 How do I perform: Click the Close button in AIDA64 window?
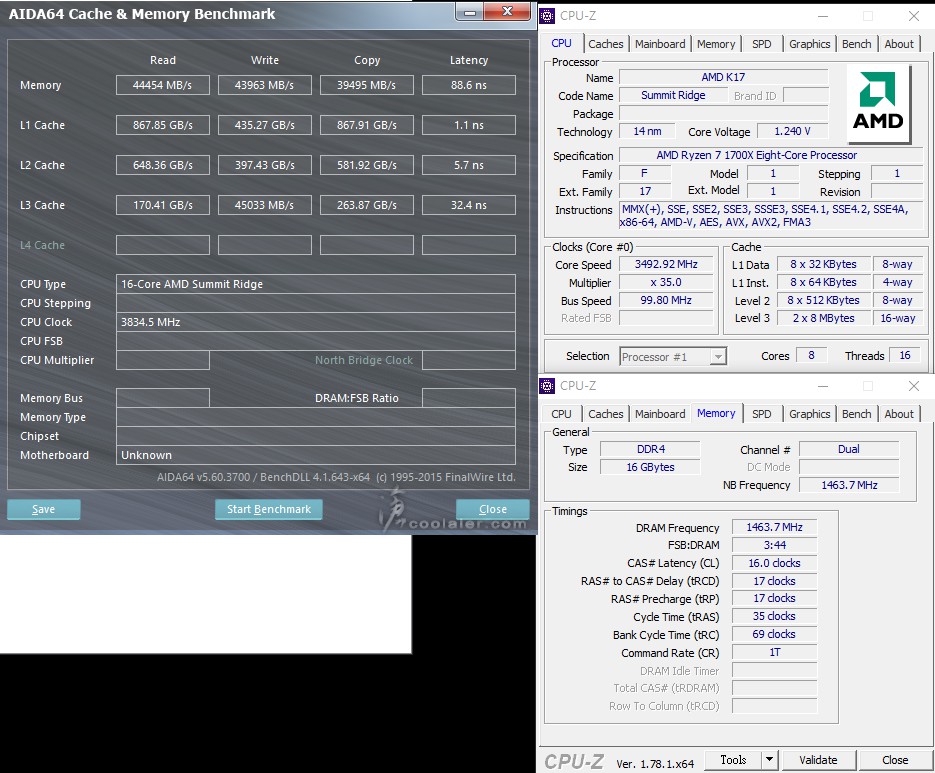[493, 509]
